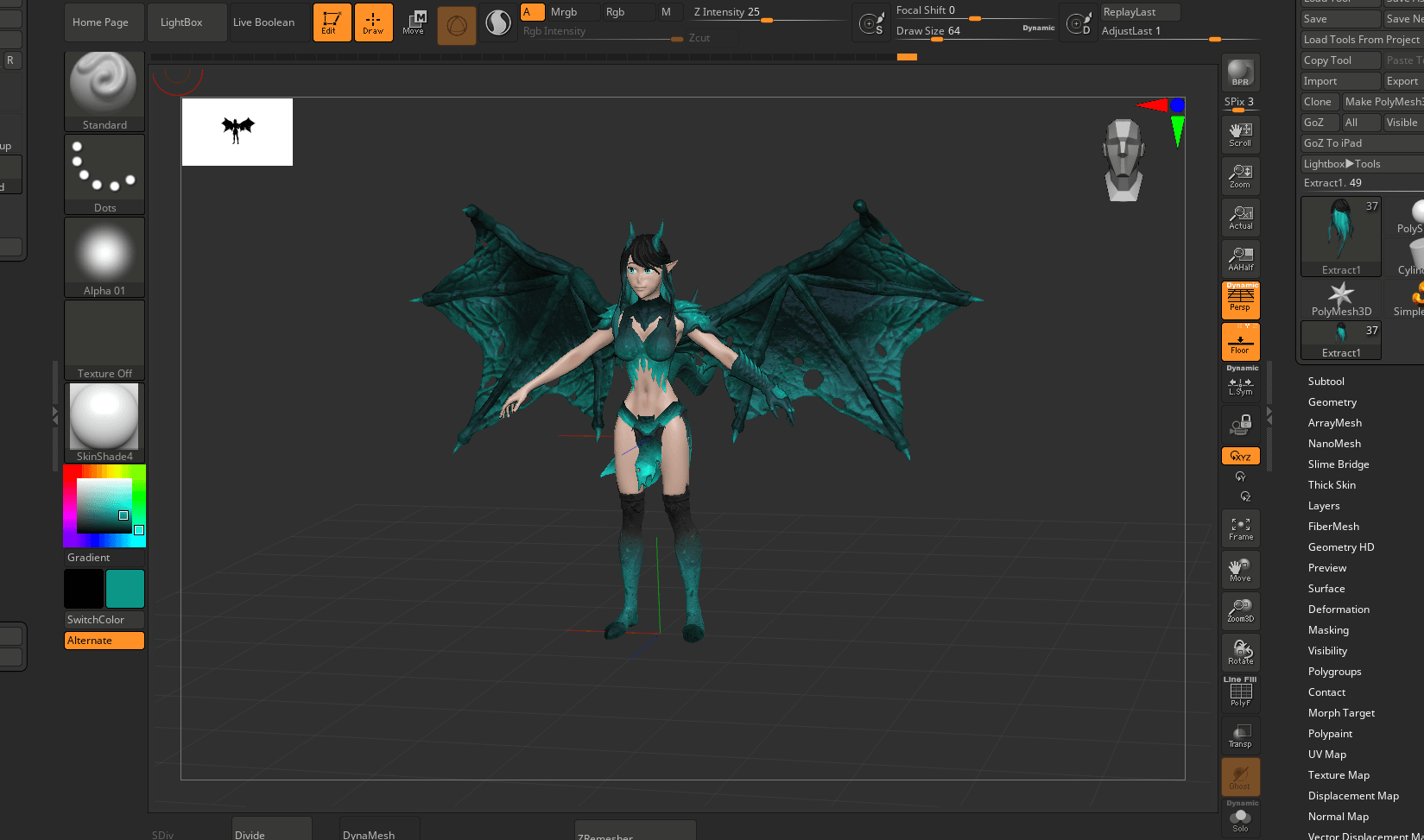The height and width of the screenshot is (840, 1424).
Task: Click the model silhouette thumbnail
Action: coord(237,132)
